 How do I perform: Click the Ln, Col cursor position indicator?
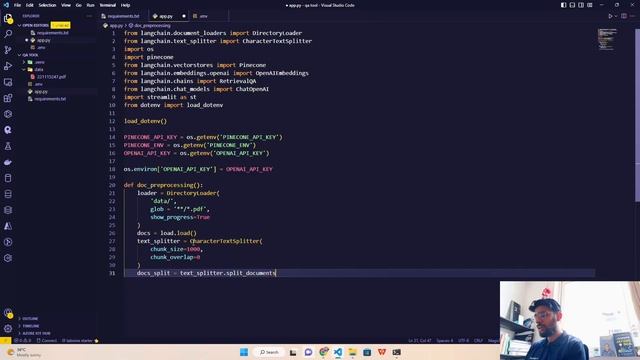[420, 340]
